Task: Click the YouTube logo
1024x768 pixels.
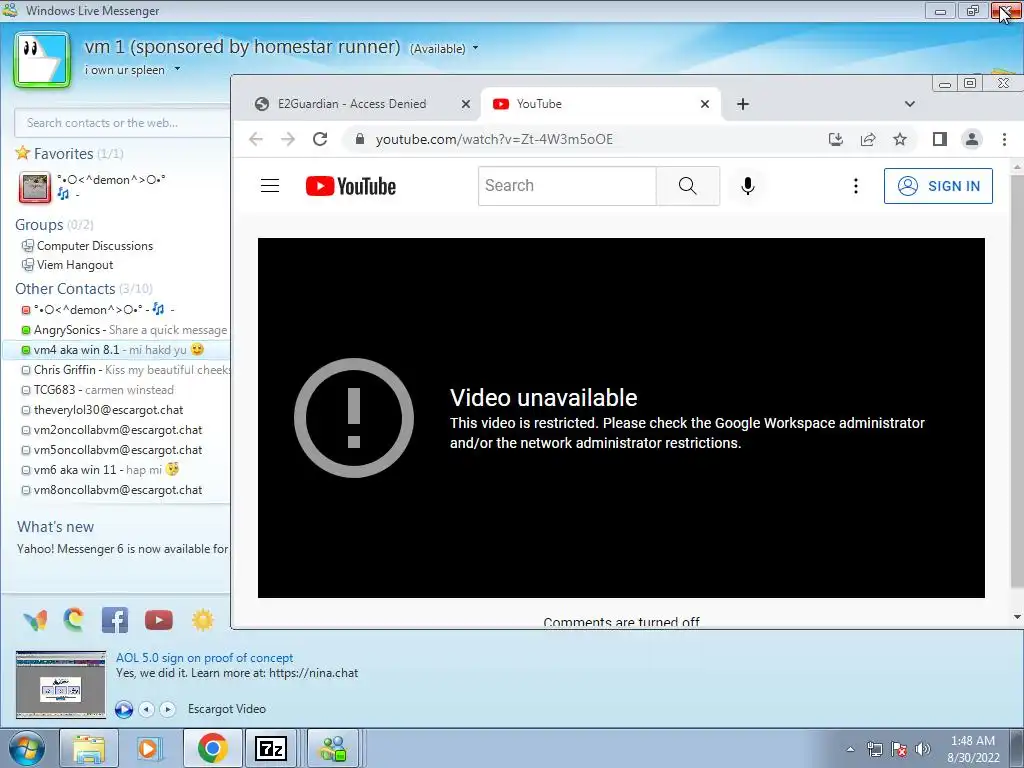Action: pos(351,186)
